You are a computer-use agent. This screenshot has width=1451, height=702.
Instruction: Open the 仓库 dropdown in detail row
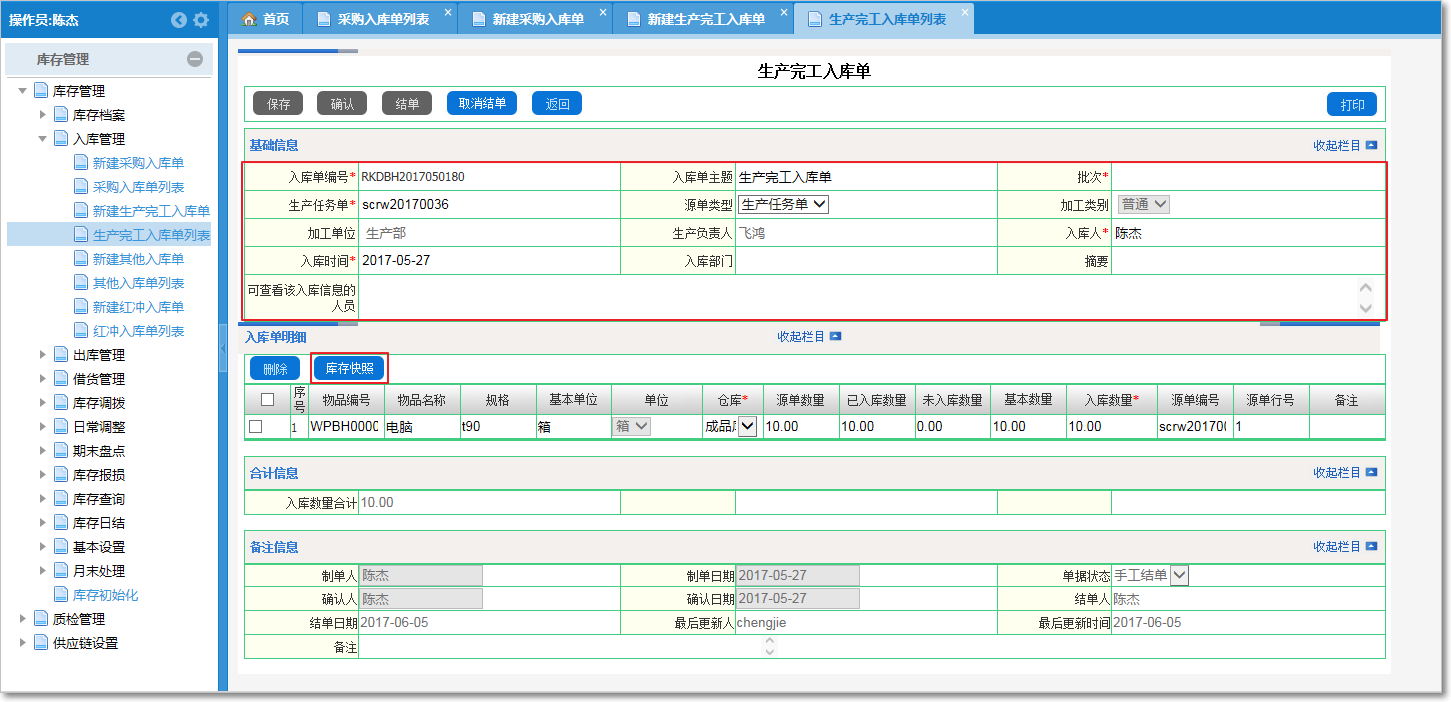click(x=747, y=427)
